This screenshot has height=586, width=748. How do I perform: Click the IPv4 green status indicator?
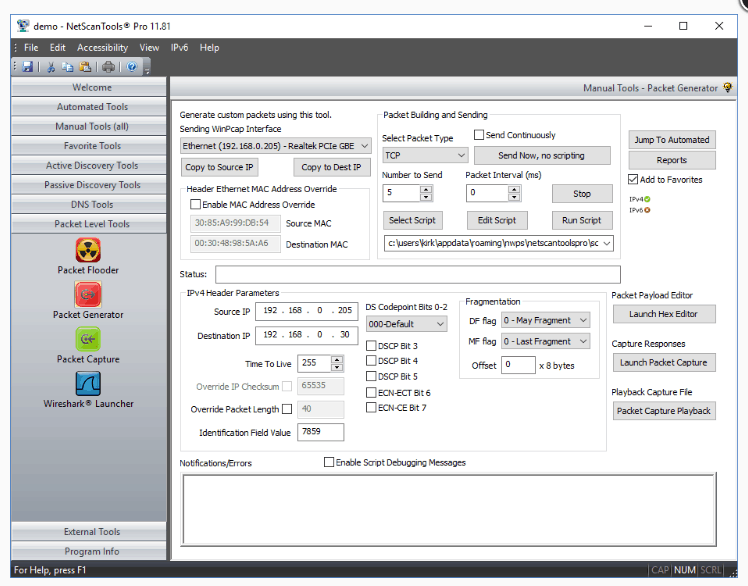[x=647, y=199]
